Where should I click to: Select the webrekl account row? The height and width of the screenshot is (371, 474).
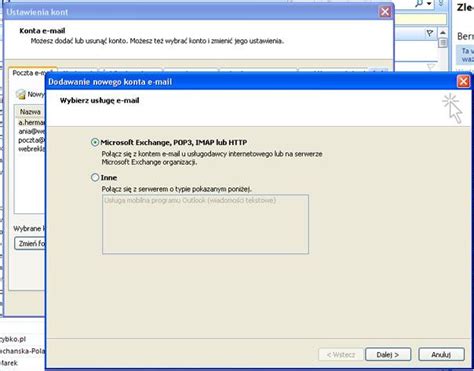[31, 149]
